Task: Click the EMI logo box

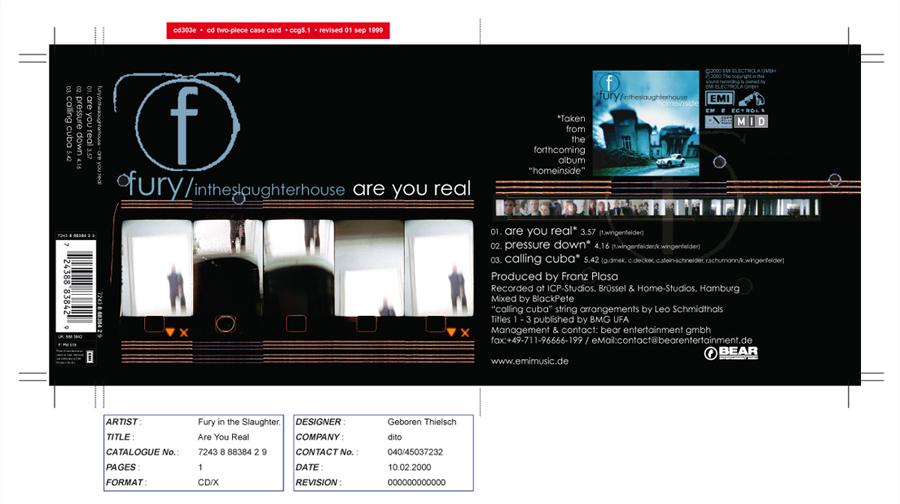Action: click(x=720, y=99)
